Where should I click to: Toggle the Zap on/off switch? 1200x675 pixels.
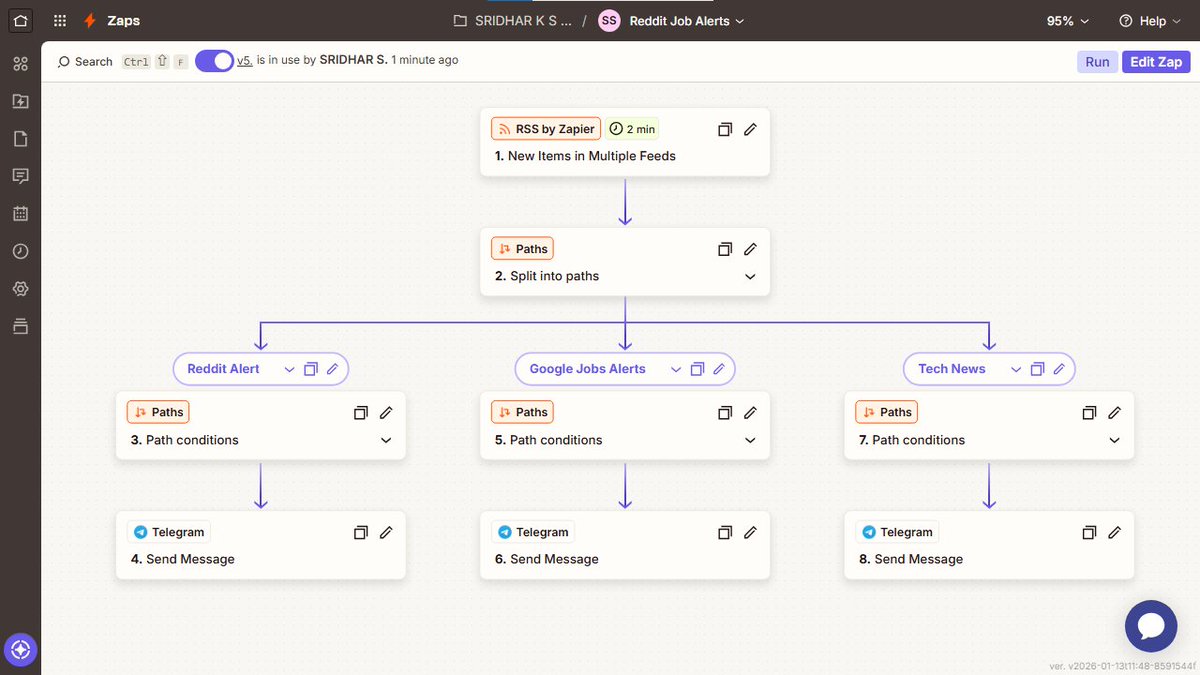(214, 61)
